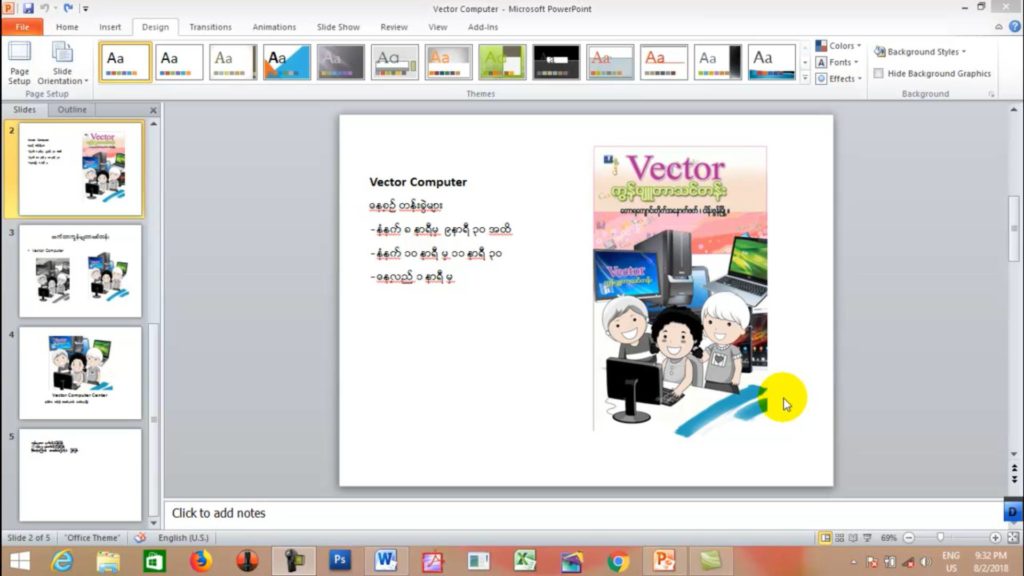The width and height of the screenshot is (1024, 576).
Task: Open the Background Styles dropdown
Action: point(920,52)
